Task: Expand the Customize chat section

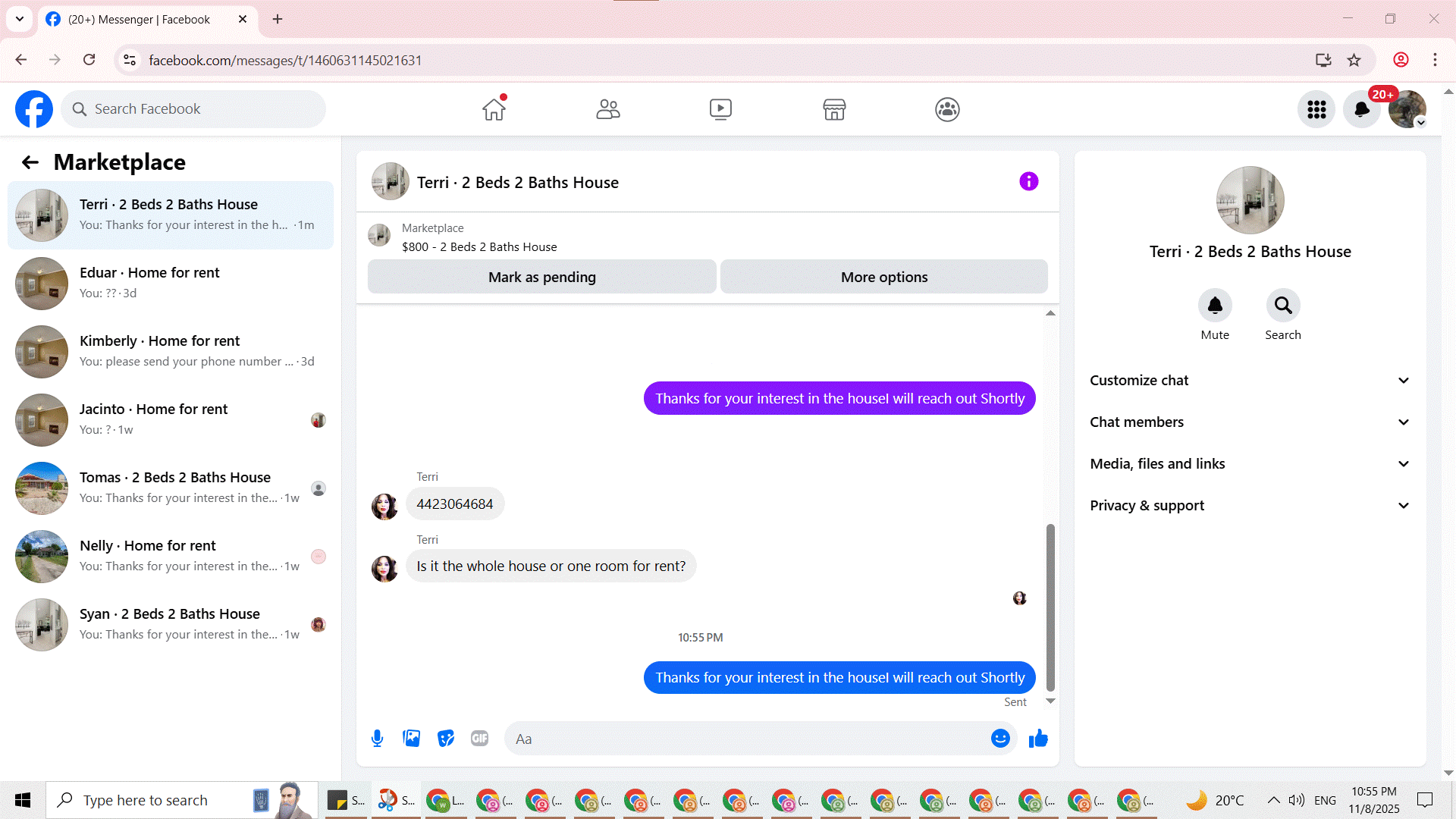Action: [x=1250, y=381]
